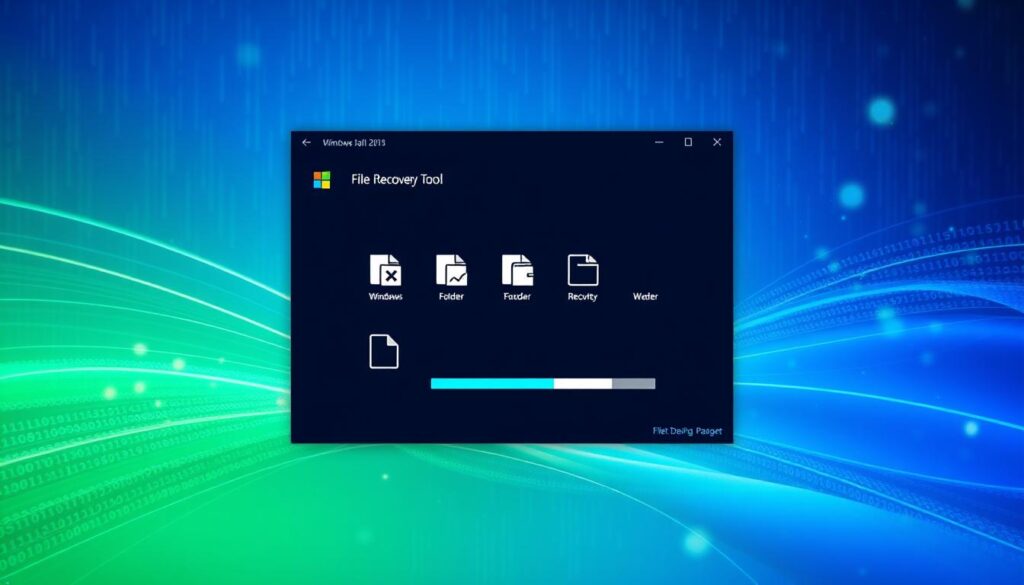Open the Folder option label
Viewport: 1024px width, 585px height.
452,296
